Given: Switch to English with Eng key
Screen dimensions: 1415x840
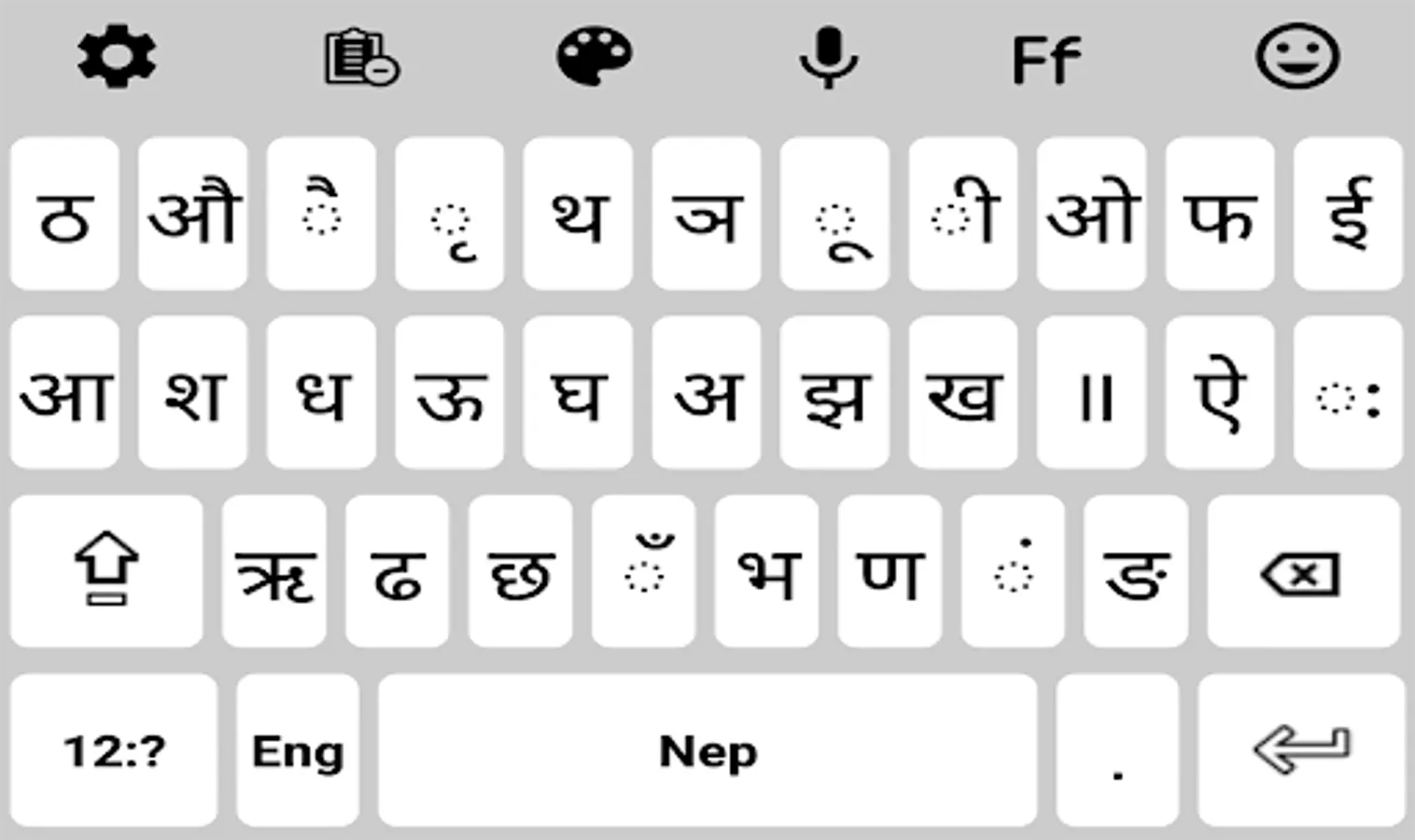Looking at the screenshot, I should [x=298, y=750].
